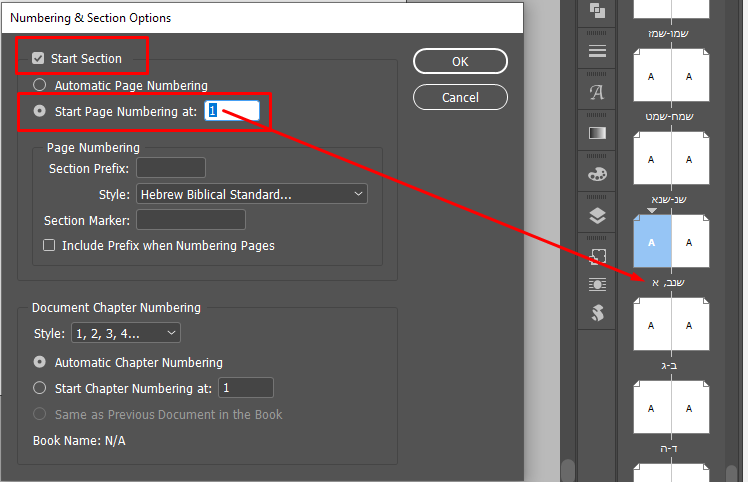This screenshot has width=748, height=482.
Task: Select the left page of spread שמח-שמט
Action: (652, 76)
